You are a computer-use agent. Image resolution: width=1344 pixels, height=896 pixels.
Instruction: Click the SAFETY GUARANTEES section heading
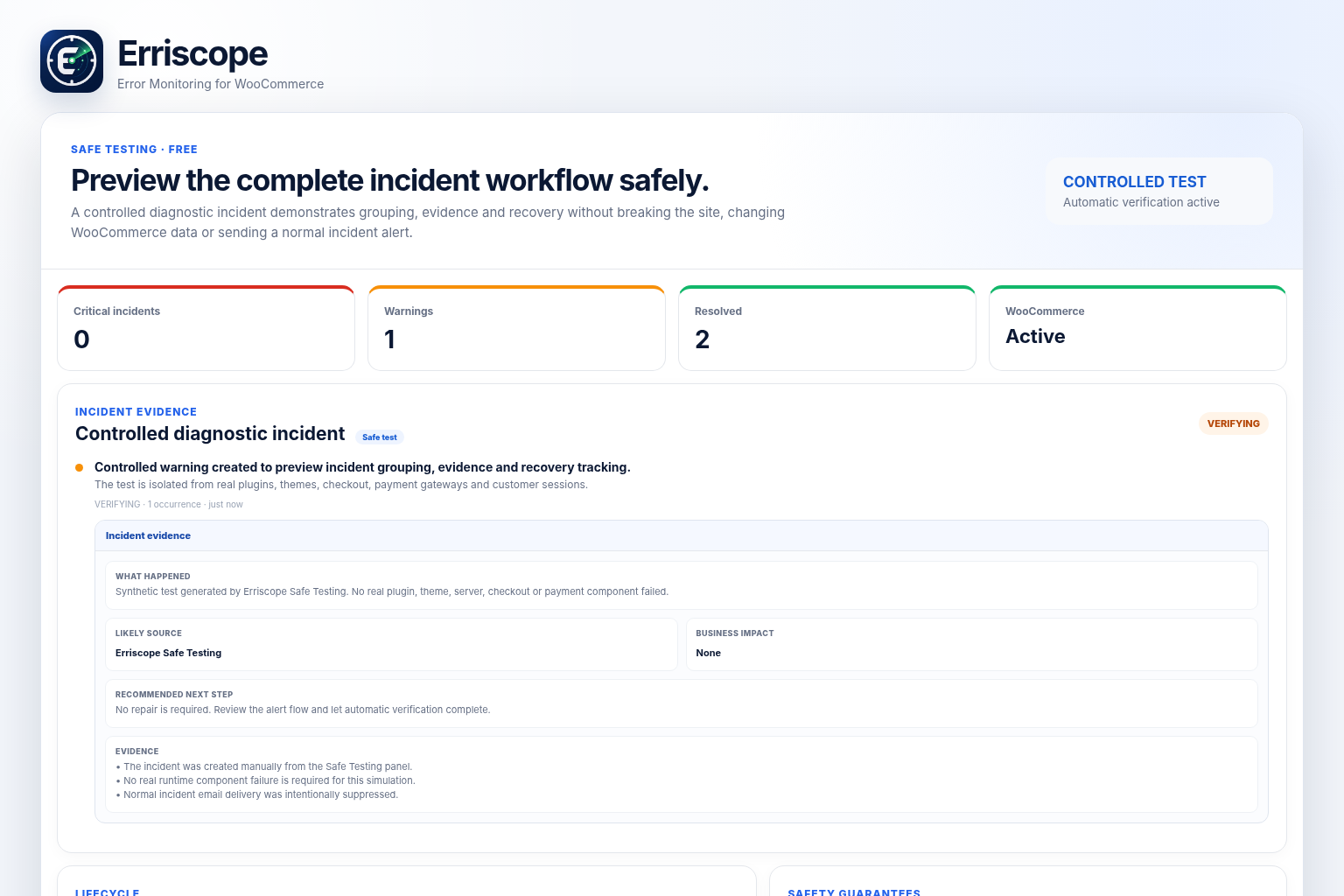click(854, 892)
